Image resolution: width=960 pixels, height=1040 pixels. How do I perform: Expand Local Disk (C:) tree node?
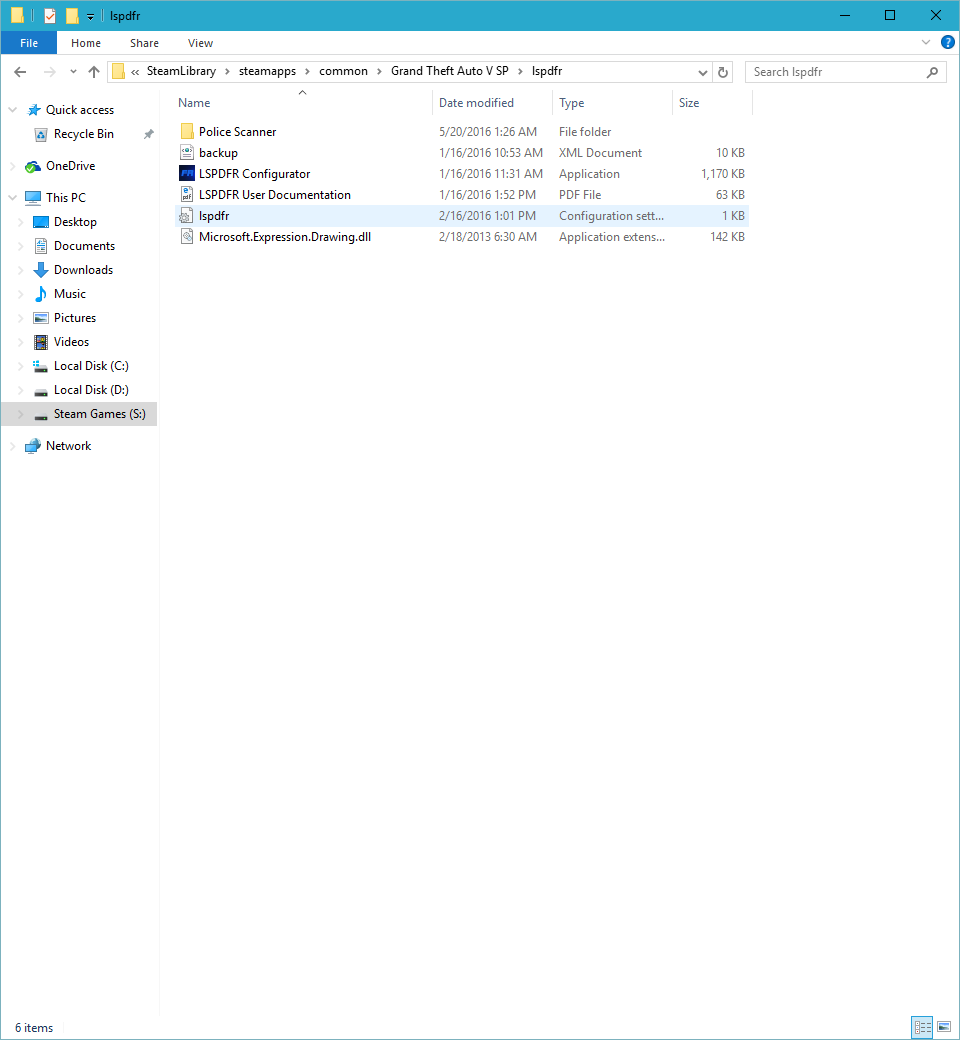pyautogui.click(x=21, y=366)
